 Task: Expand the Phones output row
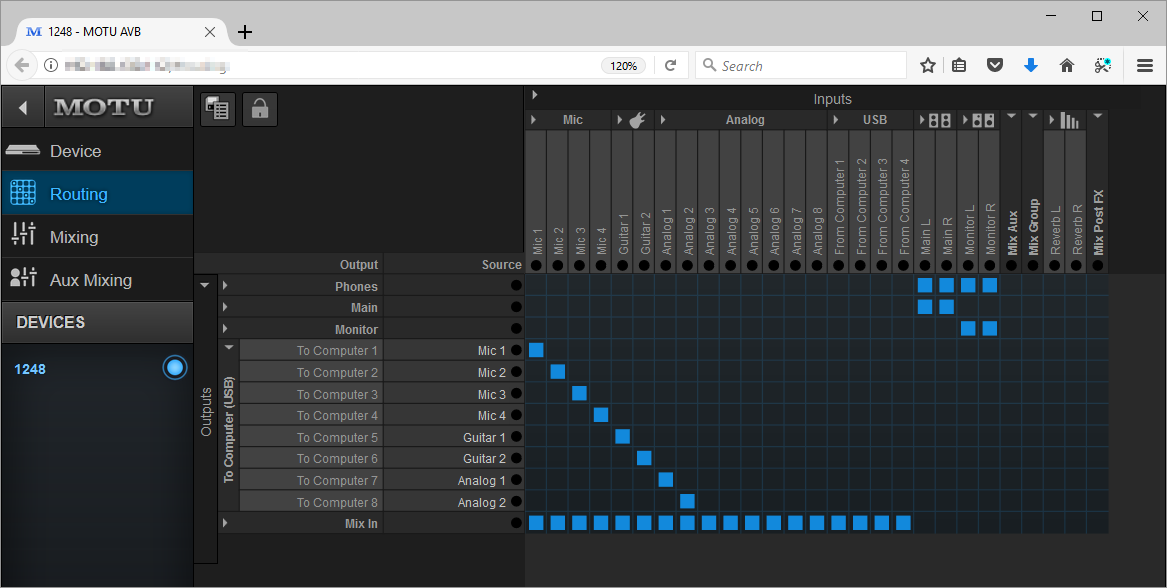click(x=225, y=285)
